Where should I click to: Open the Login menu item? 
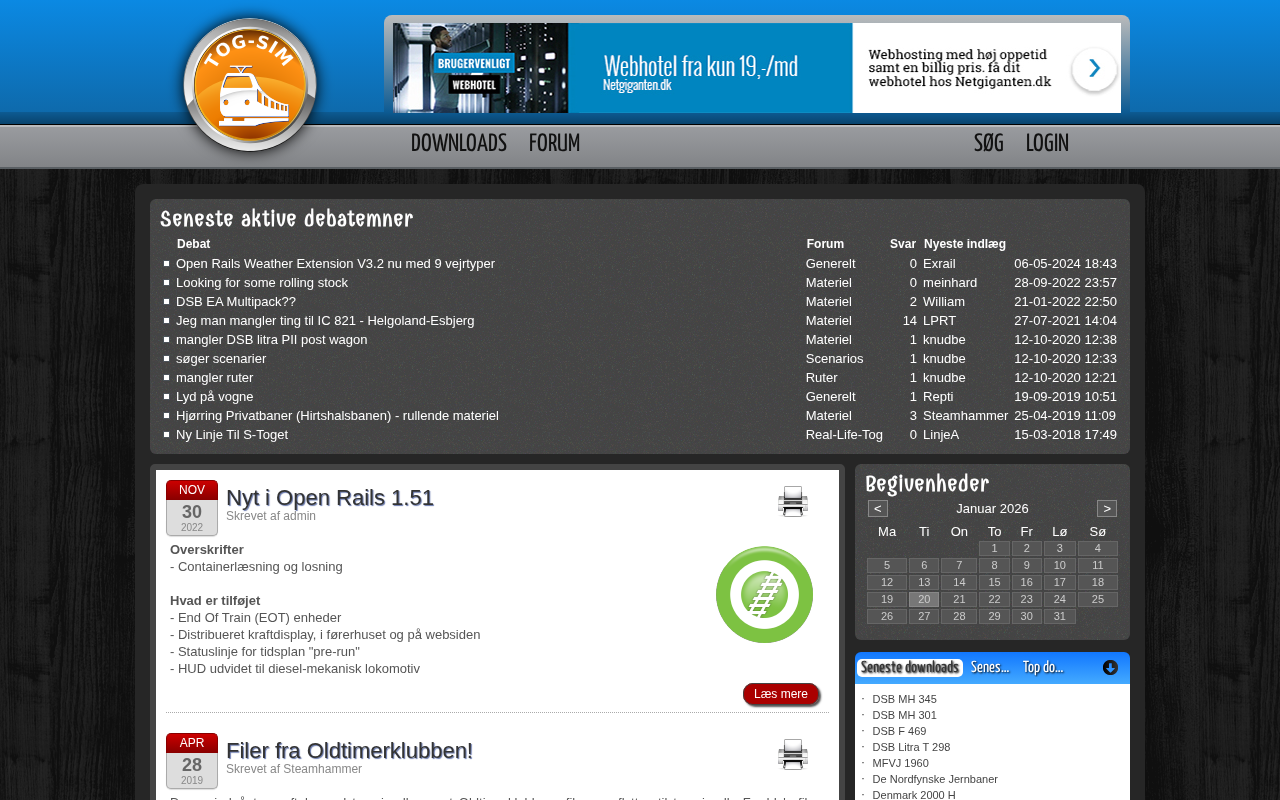[1047, 144]
